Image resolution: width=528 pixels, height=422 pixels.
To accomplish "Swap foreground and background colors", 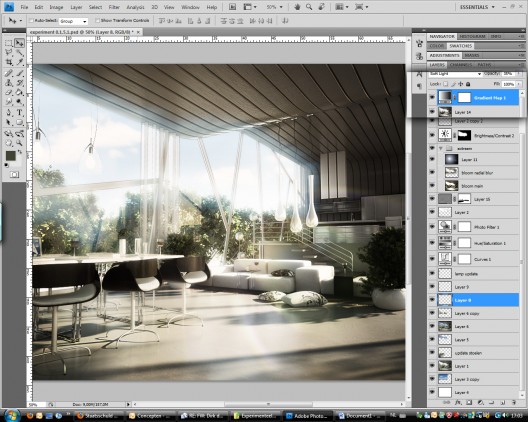I will pos(20,152).
